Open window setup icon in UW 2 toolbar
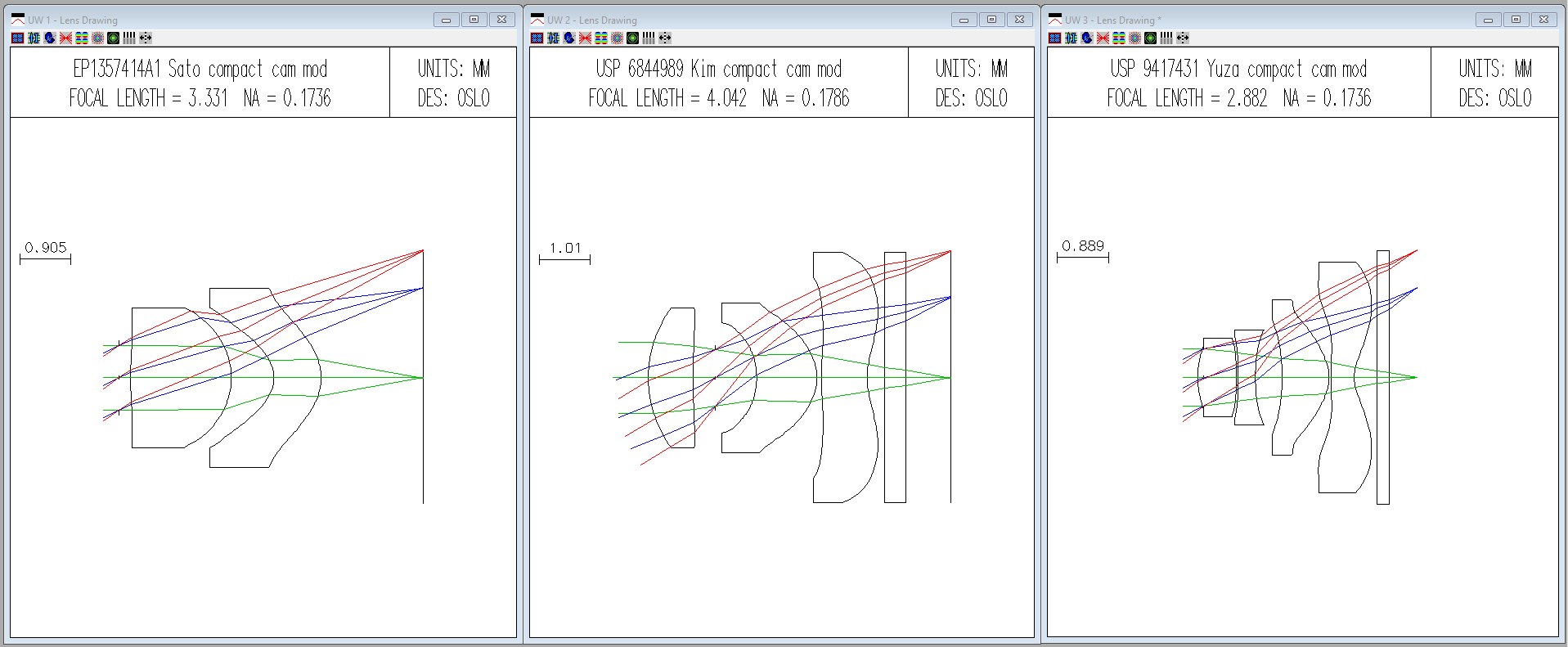Image resolution: width=1568 pixels, height=647 pixels. [537, 38]
